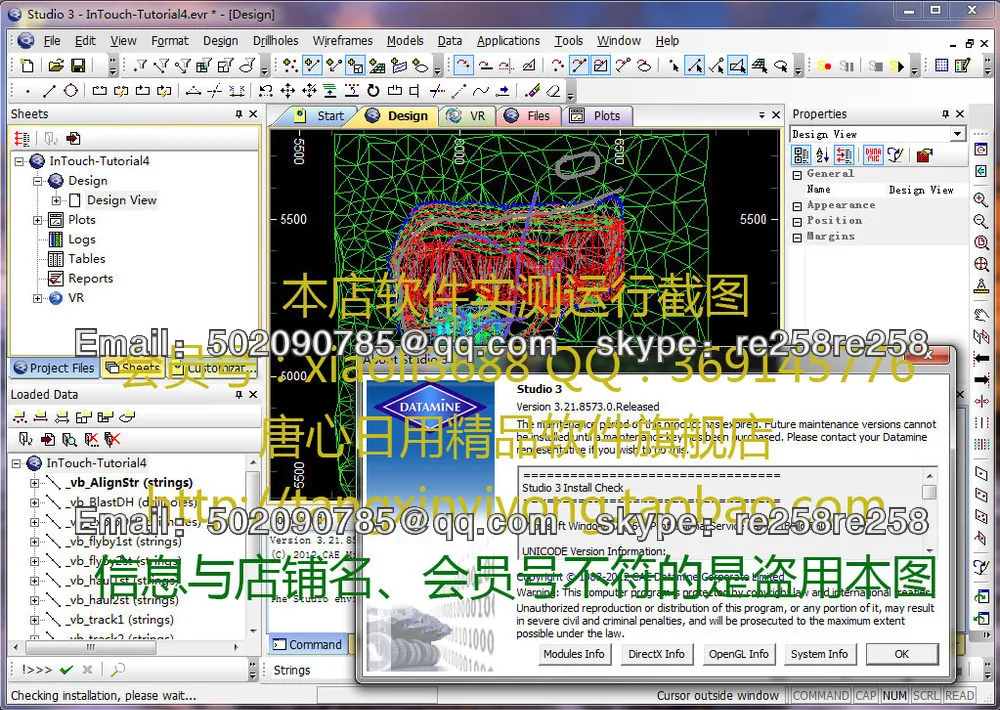Click the About dialog text box scrollbar
Screen dimensions: 1000x710
[930, 512]
